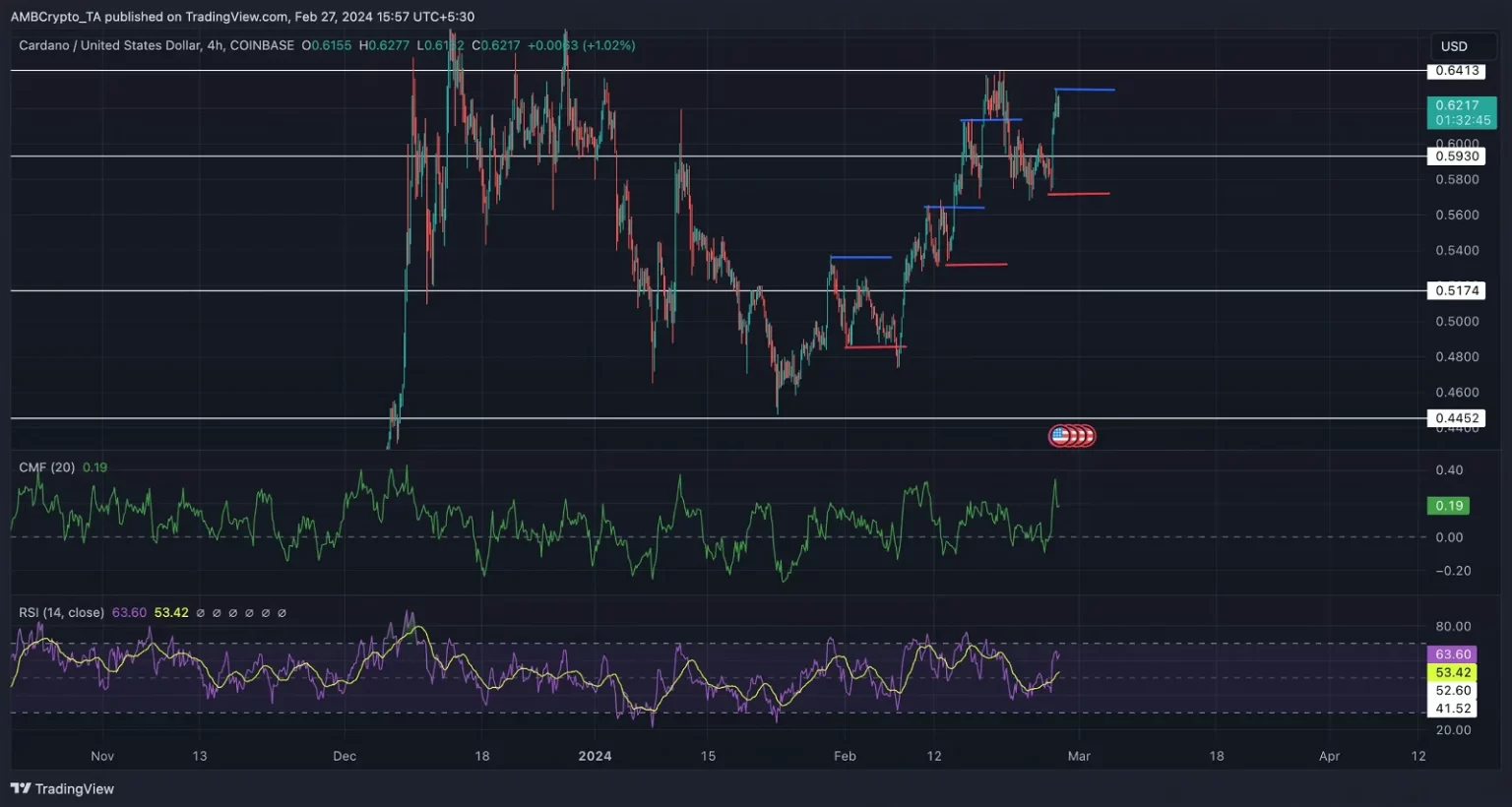Click the 0.5930 horizontal line price label
The height and width of the screenshot is (807, 1512).
(x=1456, y=156)
